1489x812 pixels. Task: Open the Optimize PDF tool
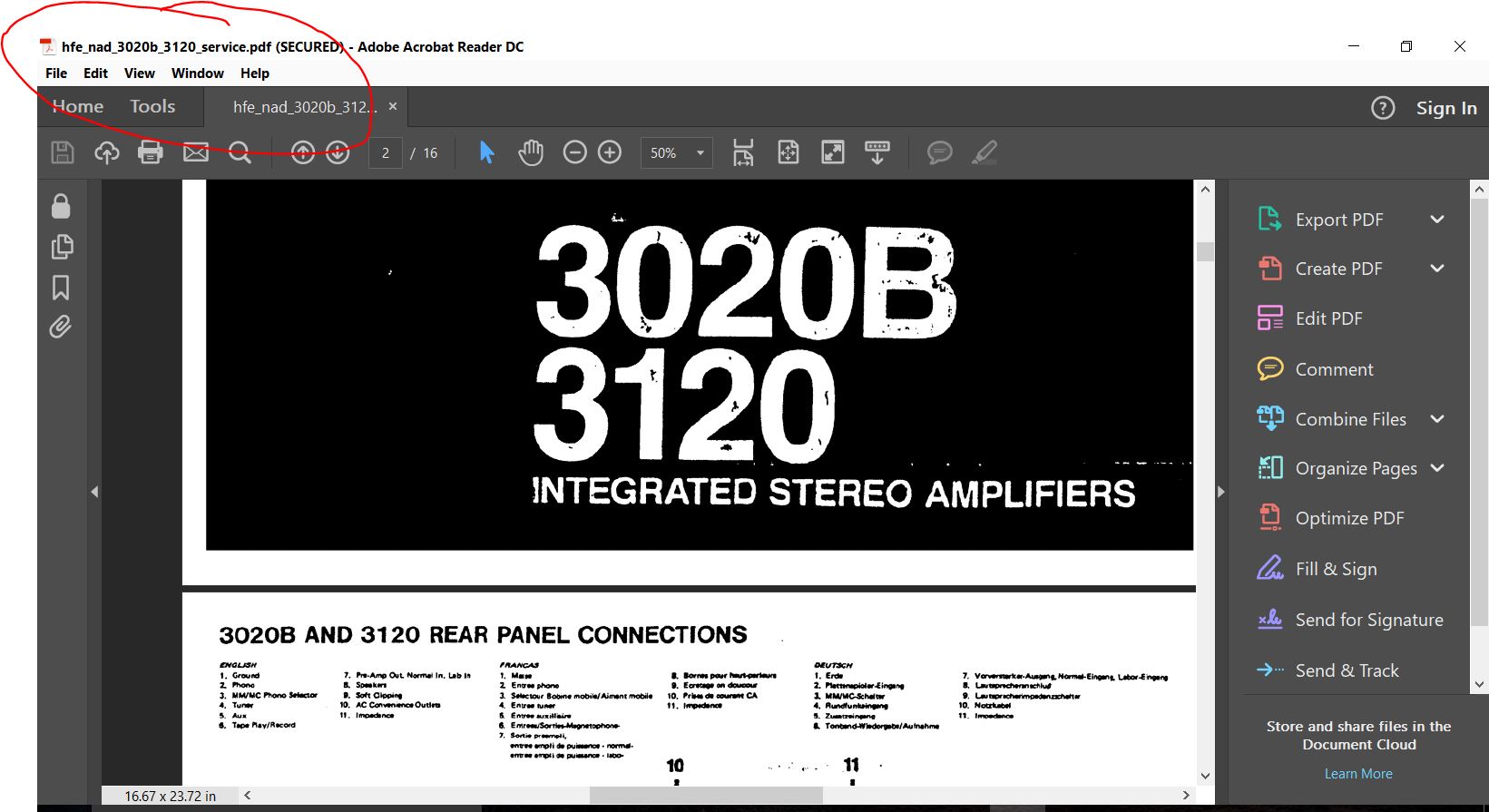1352,518
